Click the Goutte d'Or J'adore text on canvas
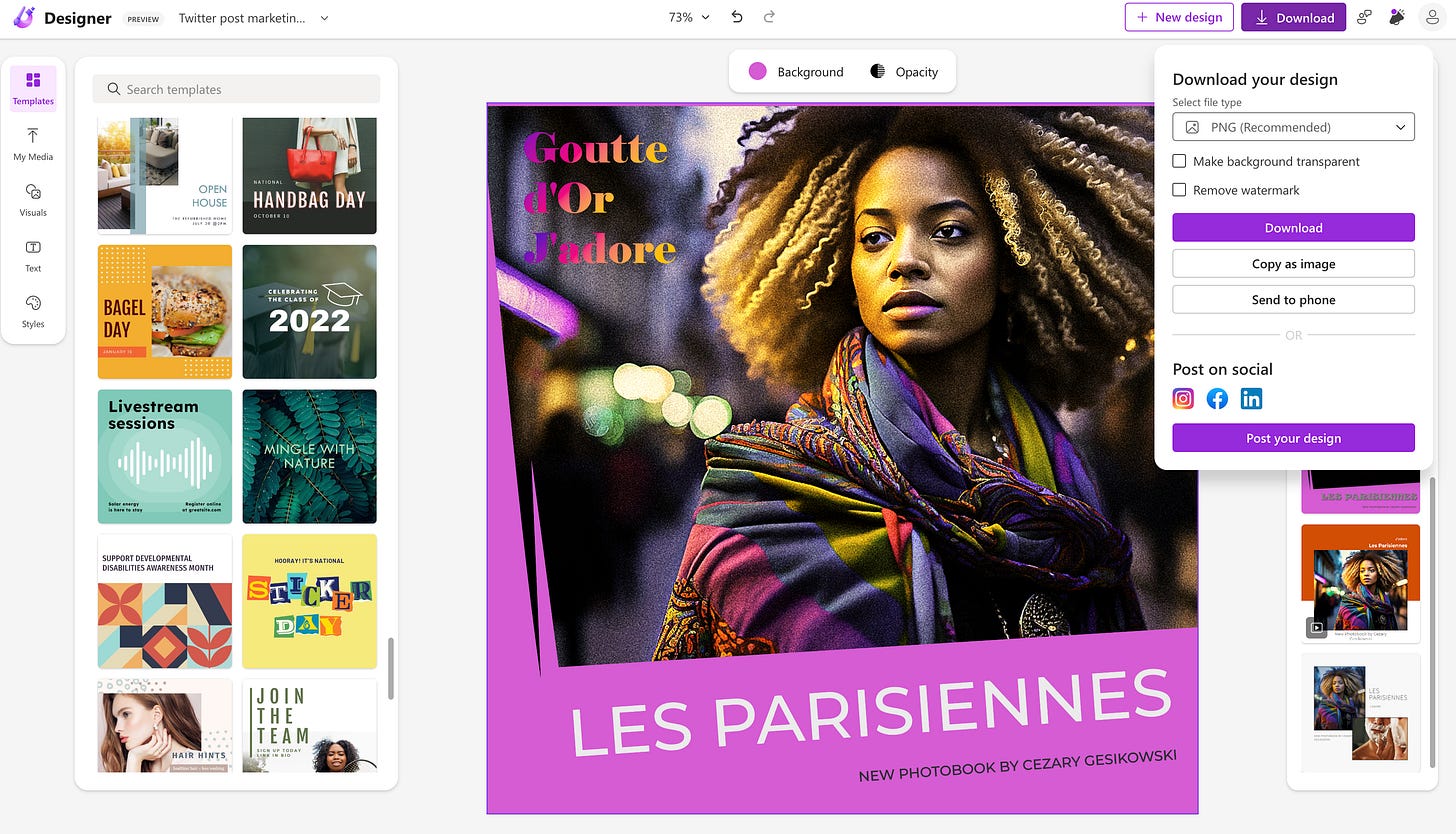 pyautogui.click(x=598, y=199)
